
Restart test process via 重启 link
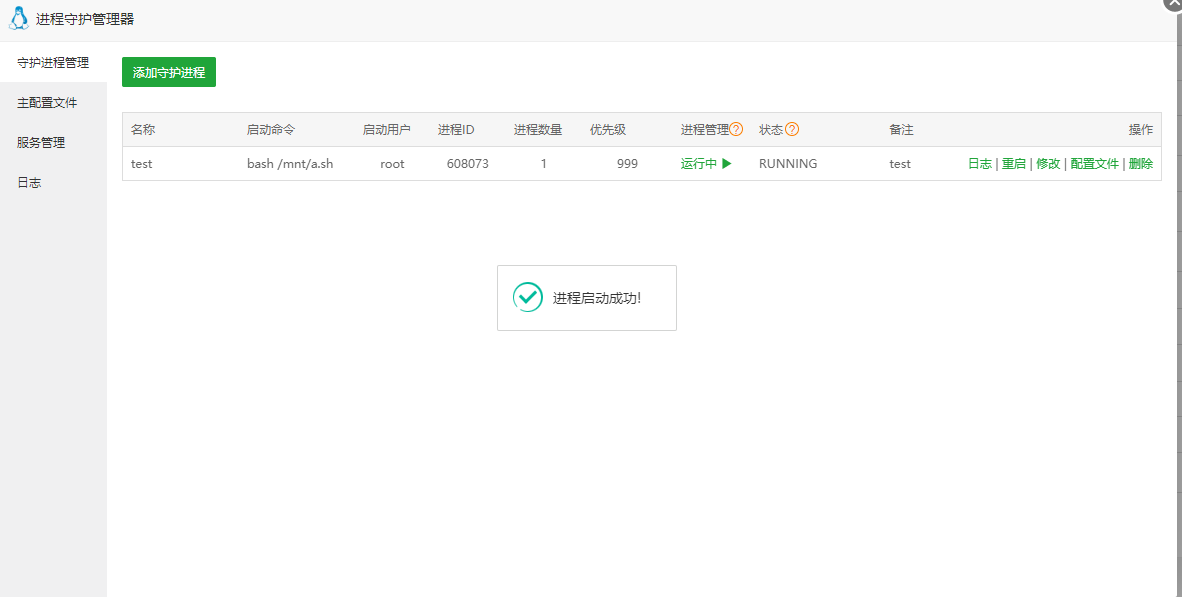[x=1013, y=163]
